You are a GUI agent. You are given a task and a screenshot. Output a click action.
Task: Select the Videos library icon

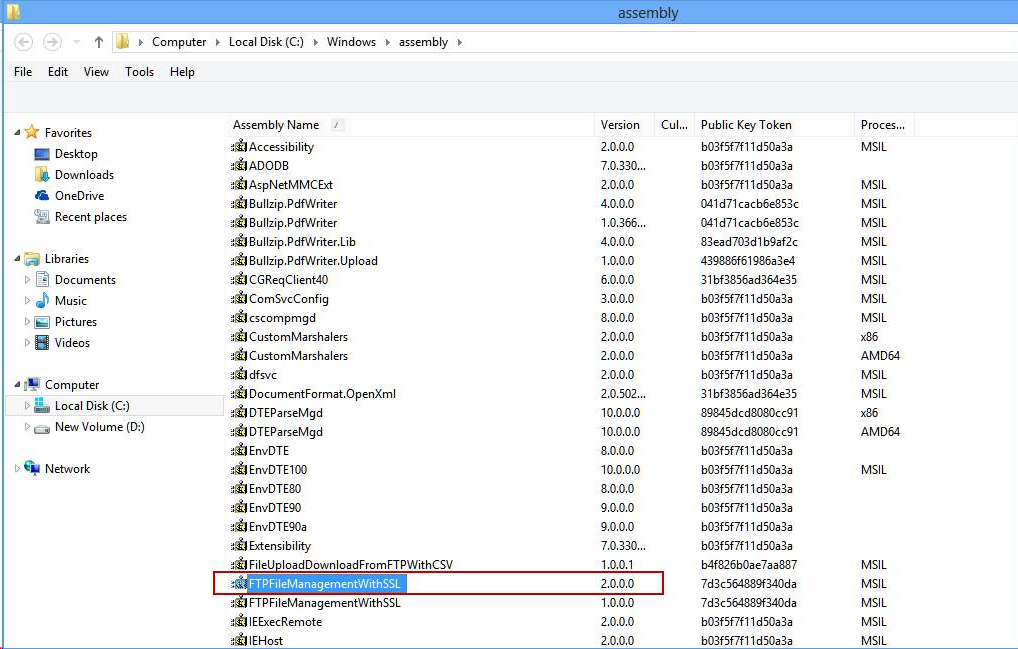[42, 343]
